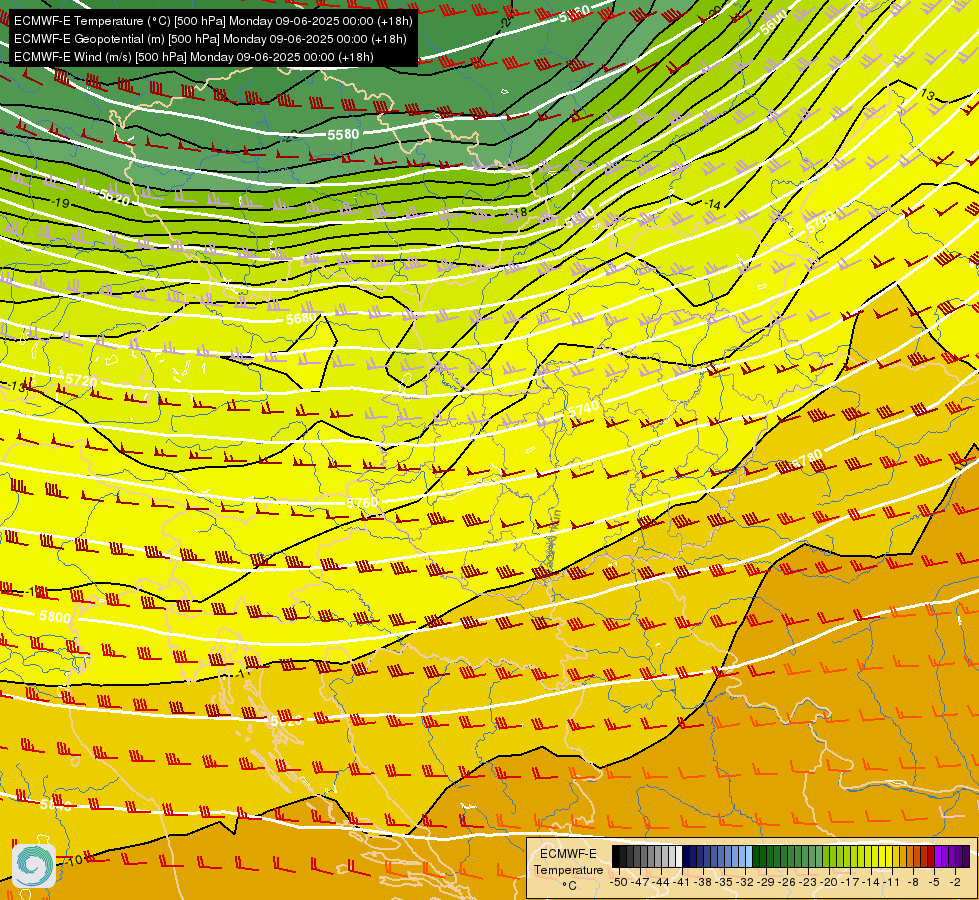Image resolution: width=979 pixels, height=900 pixels.
Task: Click the 5620 geopotential contour label
Action: tap(115, 197)
